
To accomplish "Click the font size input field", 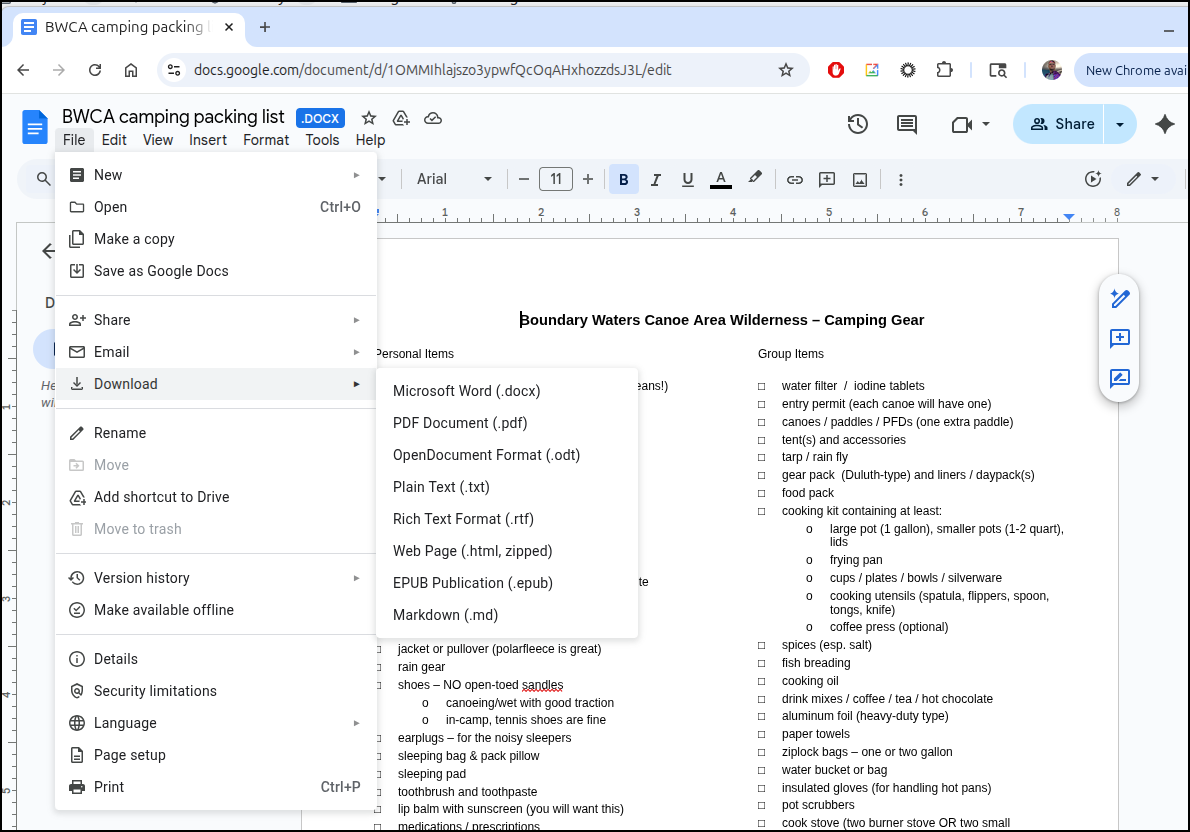I will (556, 179).
